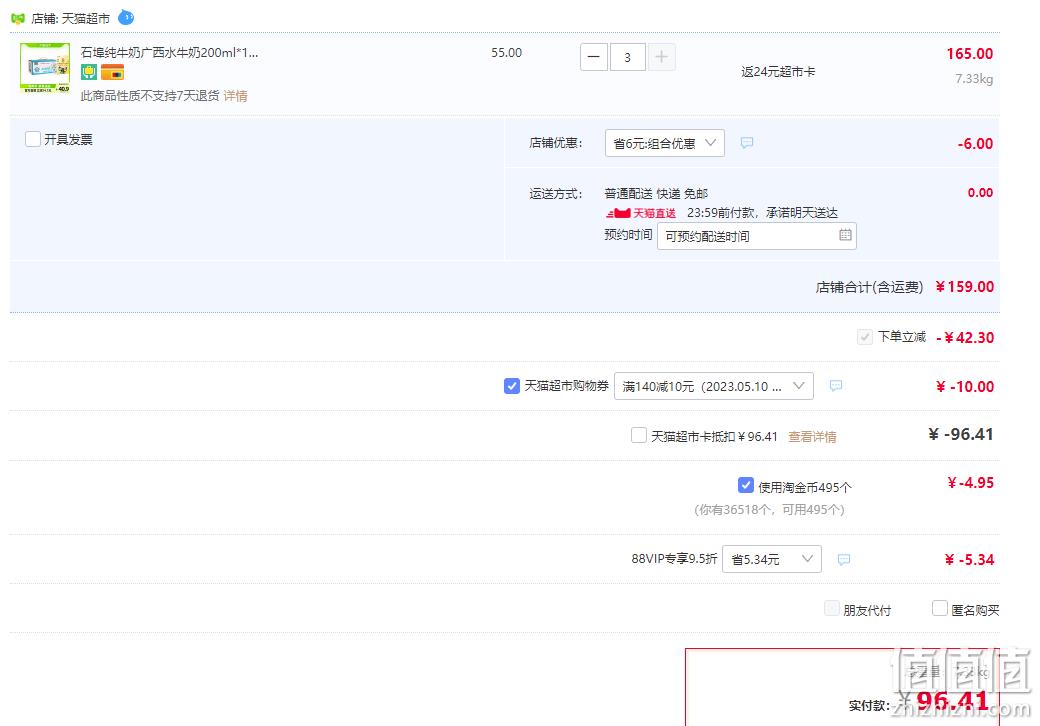The height and width of the screenshot is (726, 1040).
Task: Click the 普通配送 快递 免邮 shipping text
Action: (656, 194)
